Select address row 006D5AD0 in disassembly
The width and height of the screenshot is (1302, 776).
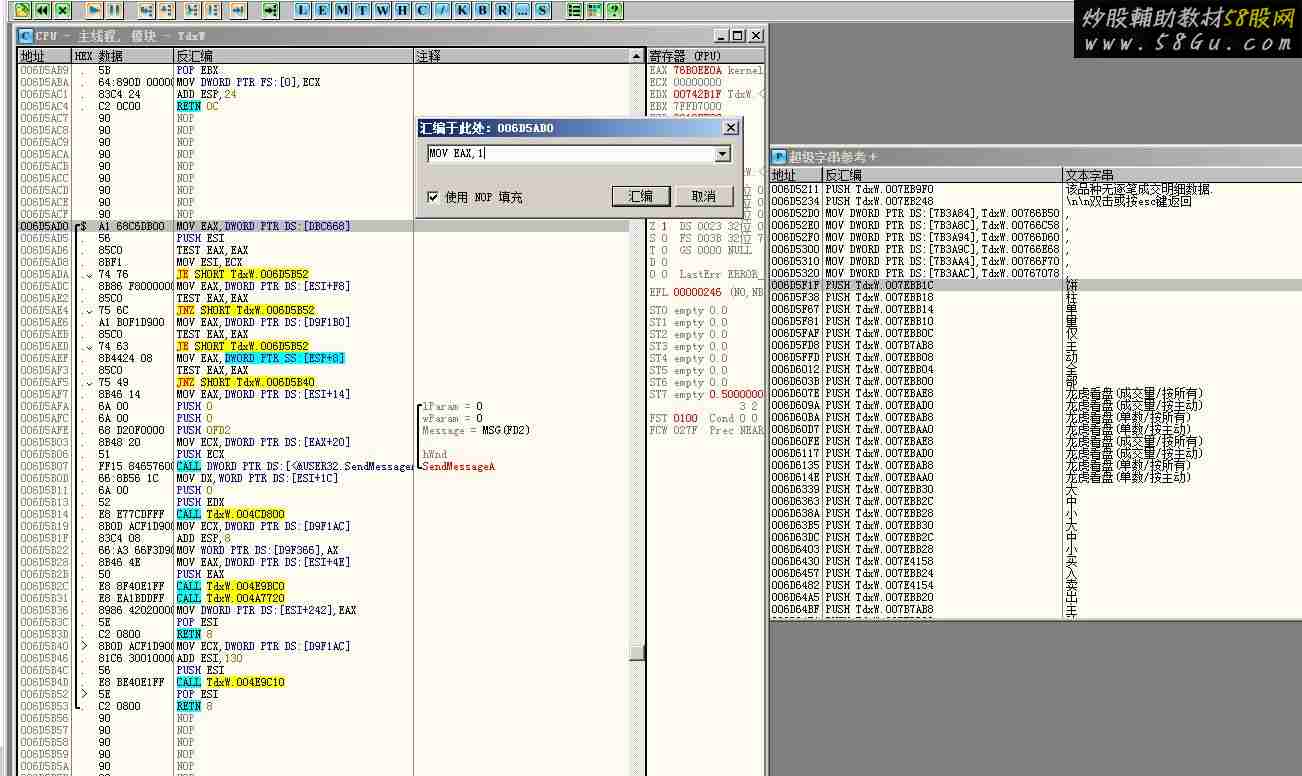point(324,227)
